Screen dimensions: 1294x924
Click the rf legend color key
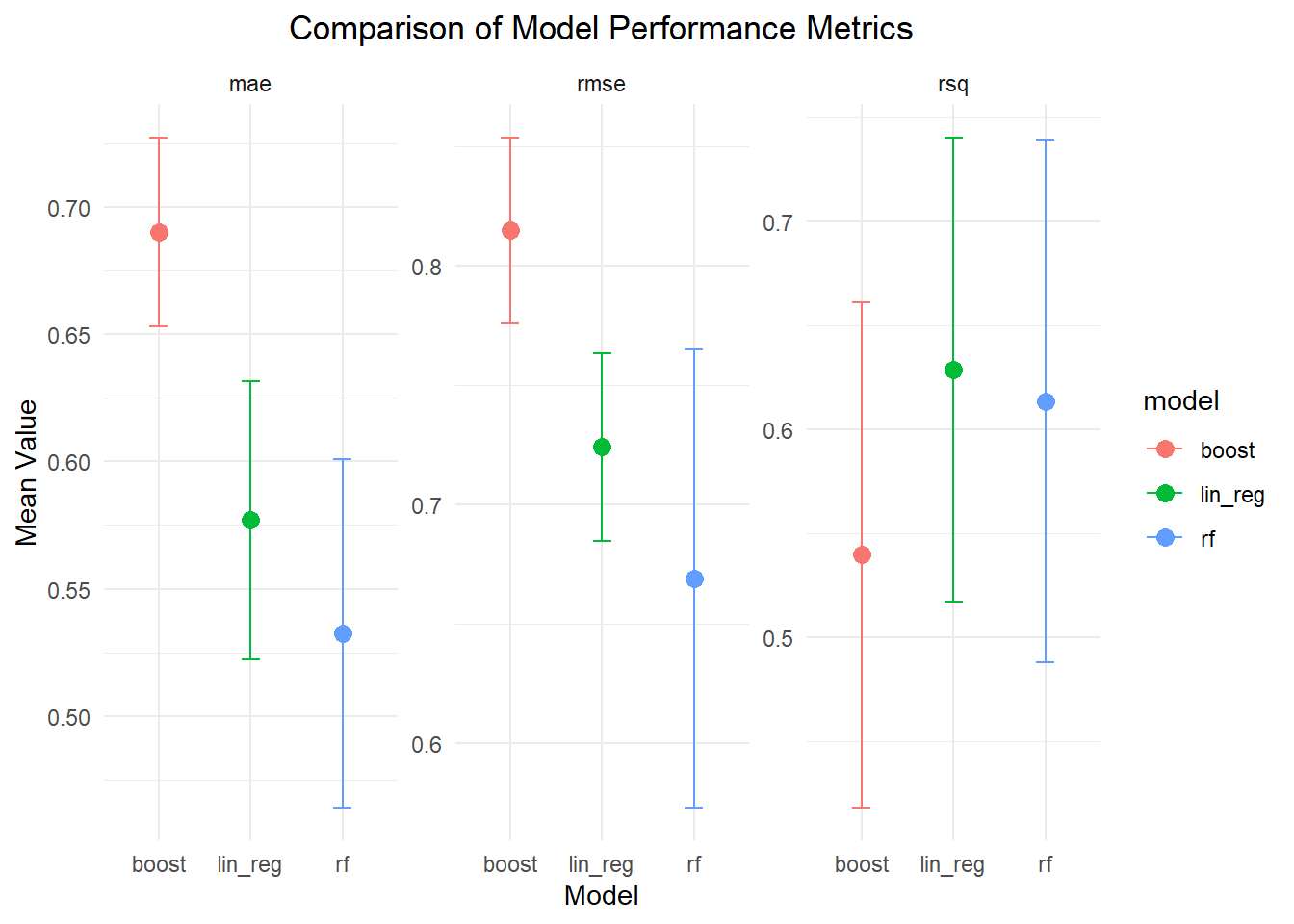pos(1165,538)
